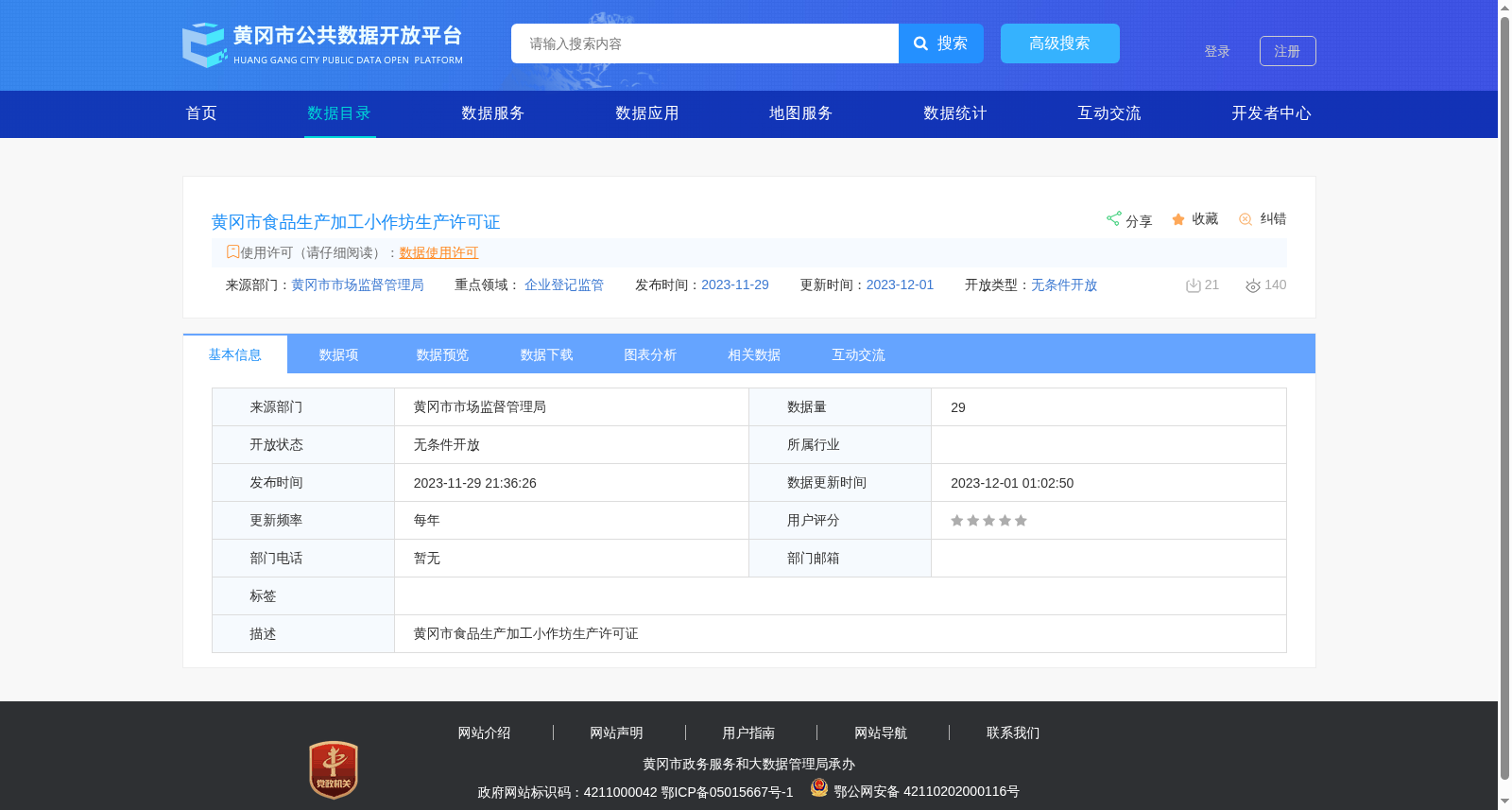The image size is (1512, 810).
Task: Click the page vertical scrollbar
Action: pos(1504,397)
